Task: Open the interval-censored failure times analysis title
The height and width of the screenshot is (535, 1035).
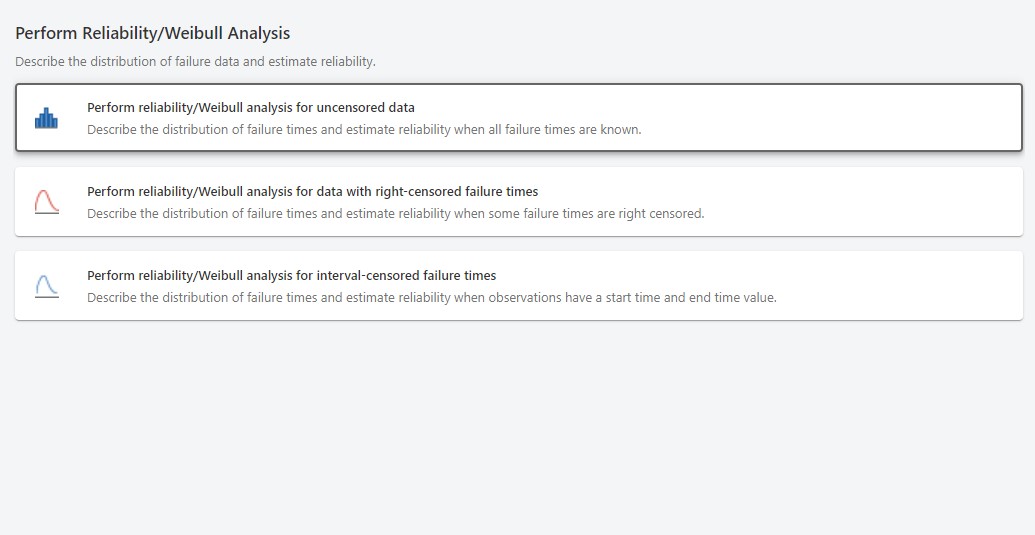Action: (291, 275)
